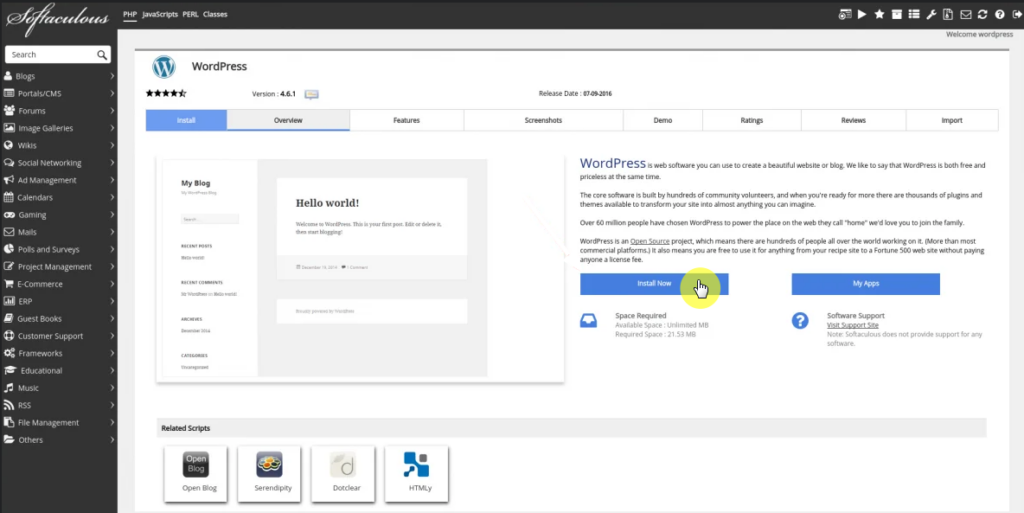Select the JavaScripts menu item

click(x=160, y=14)
